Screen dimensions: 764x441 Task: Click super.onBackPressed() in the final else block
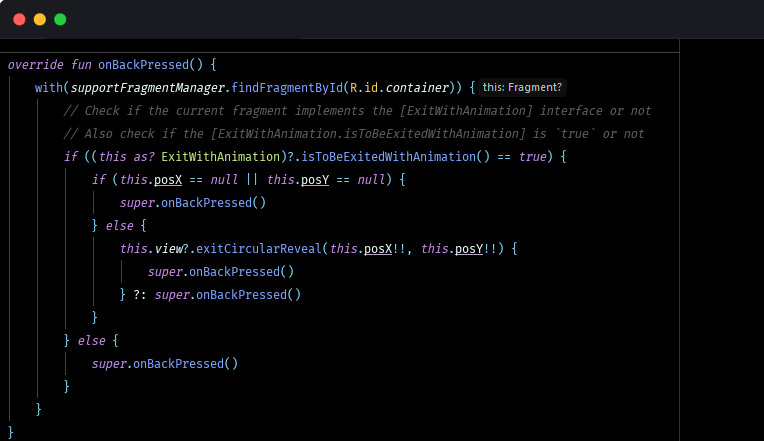tap(165, 364)
